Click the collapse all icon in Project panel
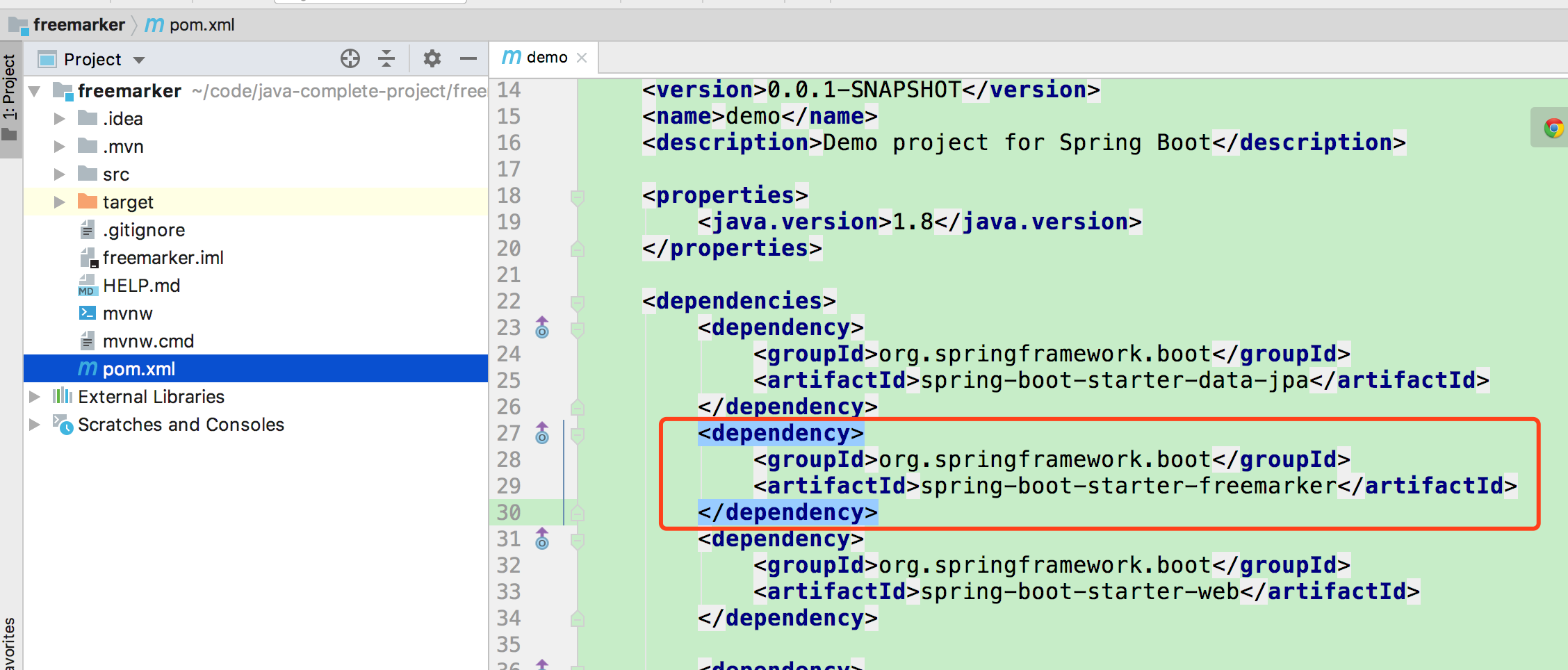 point(386,59)
